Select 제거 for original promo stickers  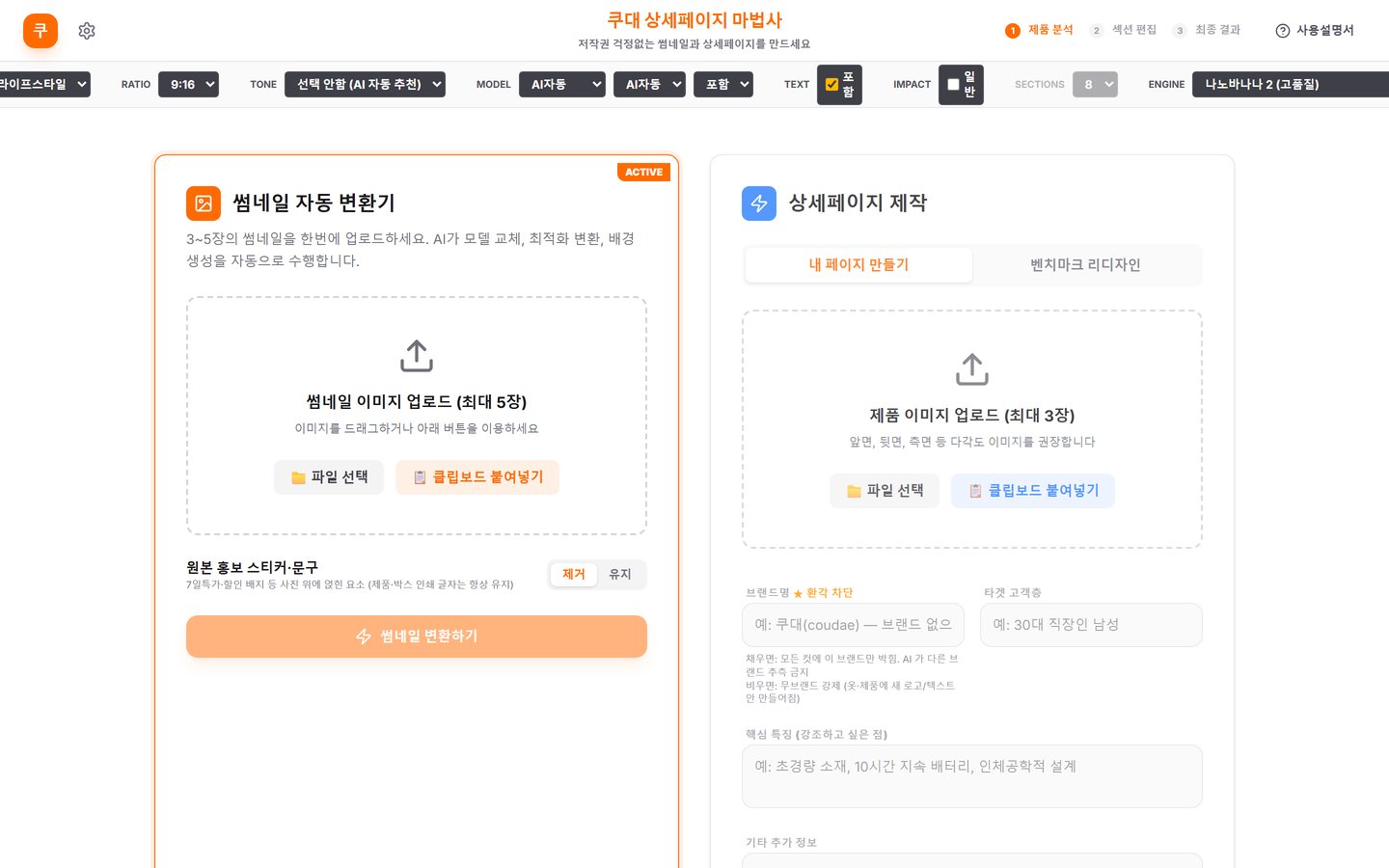click(x=574, y=575)
